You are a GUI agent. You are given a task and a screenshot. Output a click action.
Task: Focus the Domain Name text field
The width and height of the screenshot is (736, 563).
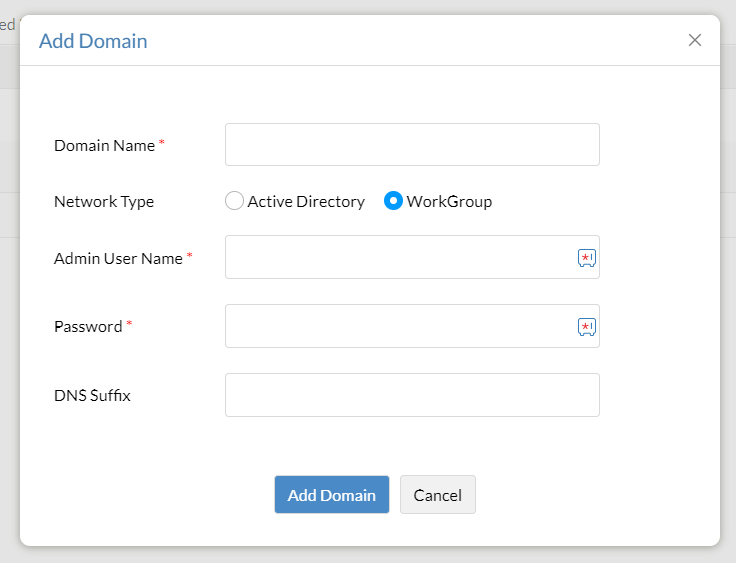coord(412,145)
